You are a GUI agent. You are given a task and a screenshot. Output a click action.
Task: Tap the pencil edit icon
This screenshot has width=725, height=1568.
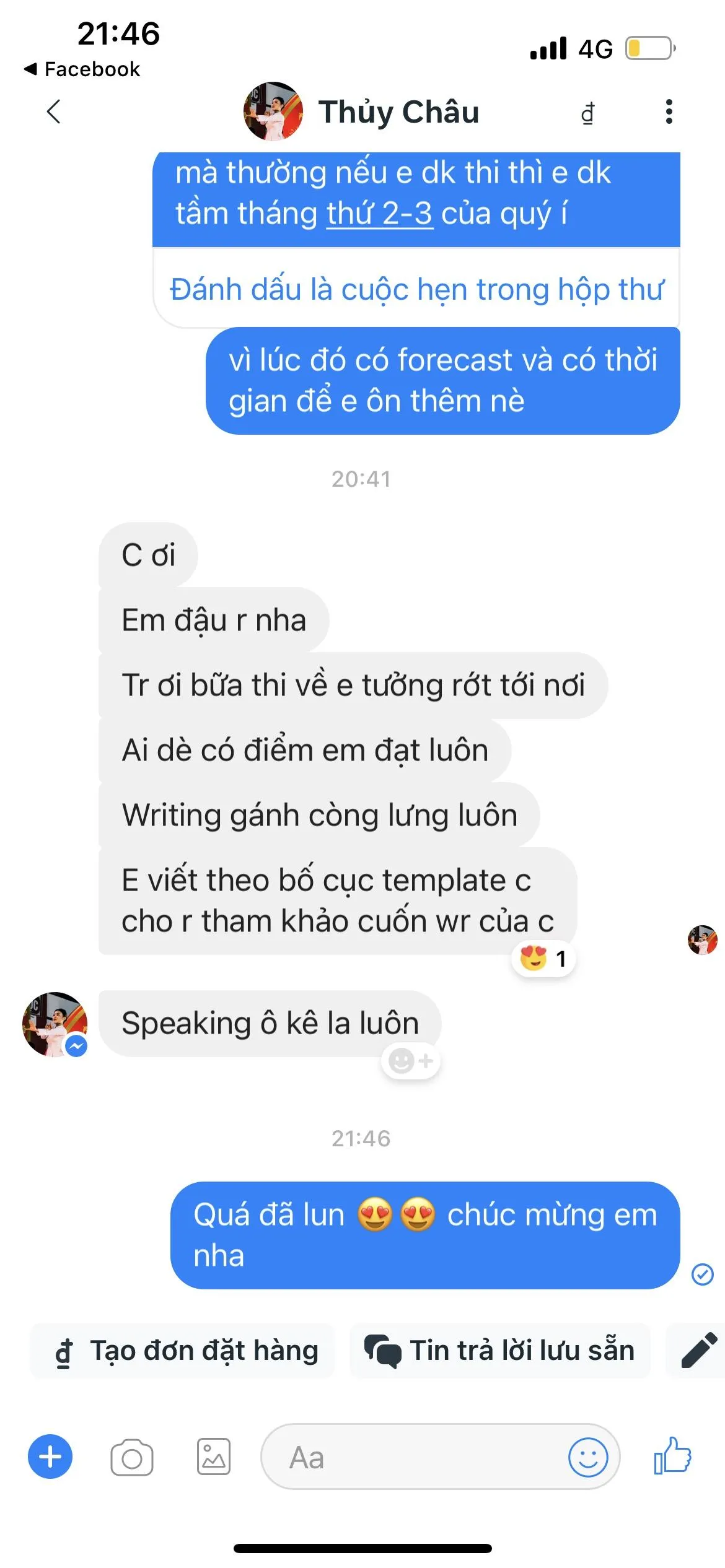pyautogui.click(x=699, y=1351)
